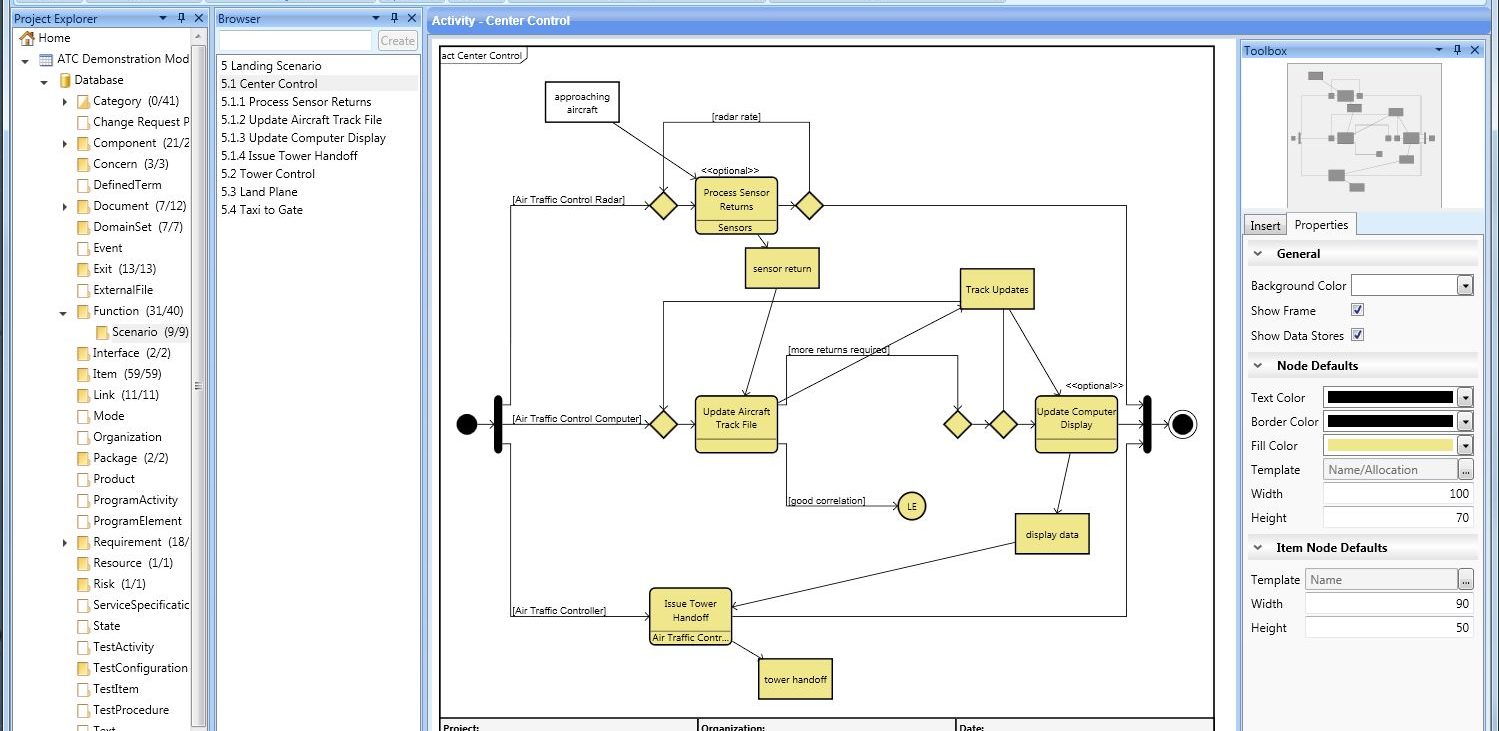Select the initial black start node
The height and width of the screenshot is (731, 1499).
pyautogui.click(x=467, y=424)
